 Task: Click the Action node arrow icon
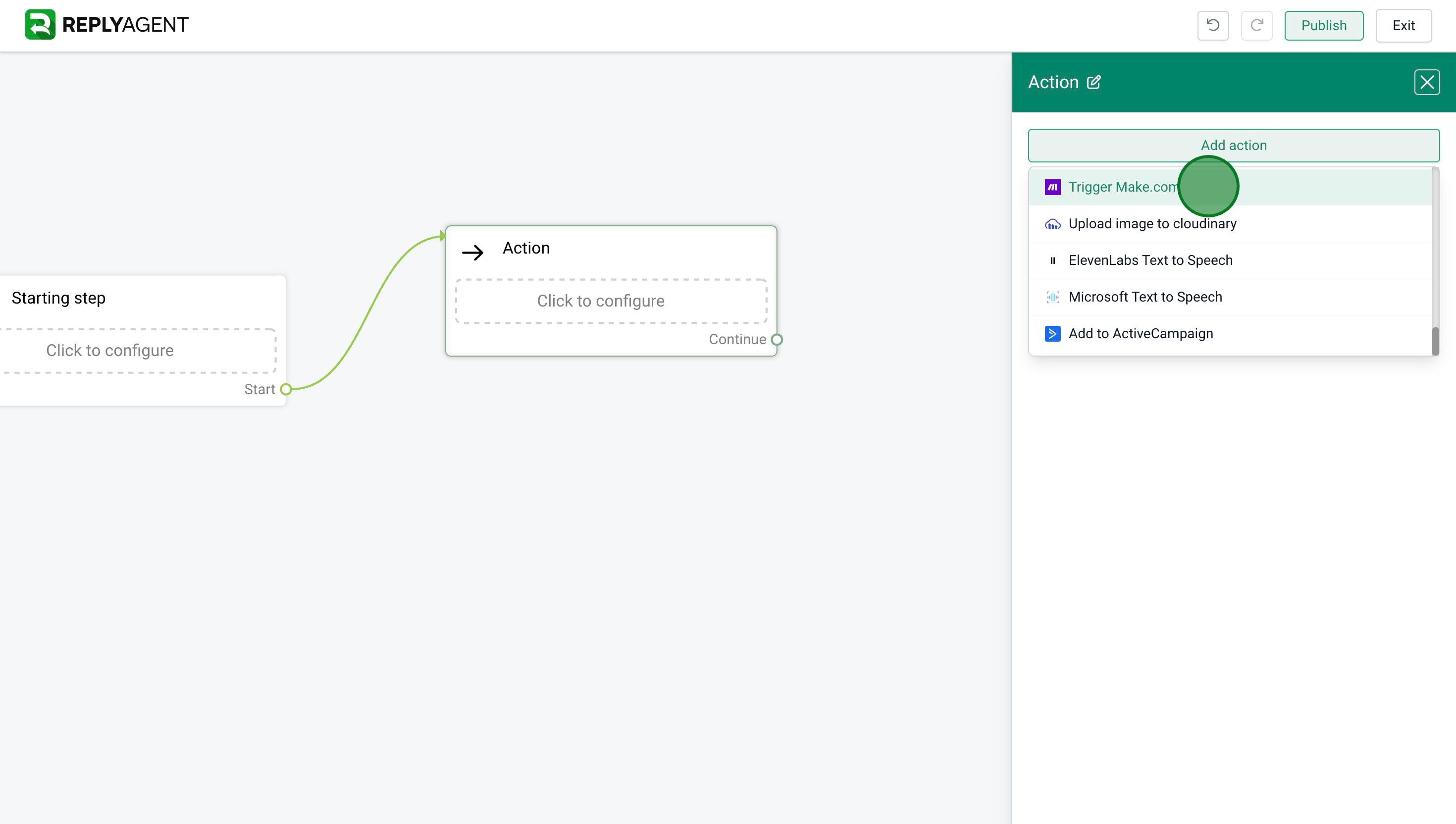(x=472, y=252)
